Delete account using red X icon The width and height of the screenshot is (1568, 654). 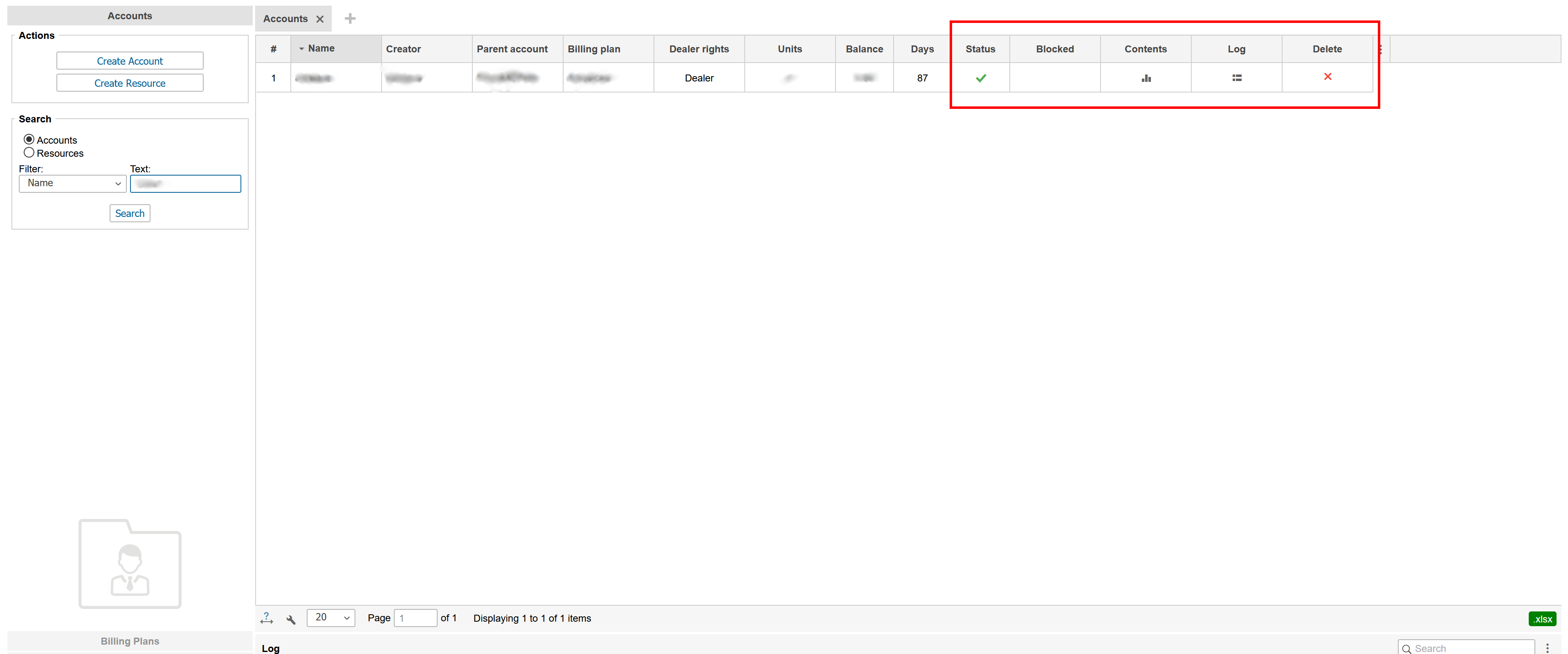pyautogui.click(x=1327, y=77)
